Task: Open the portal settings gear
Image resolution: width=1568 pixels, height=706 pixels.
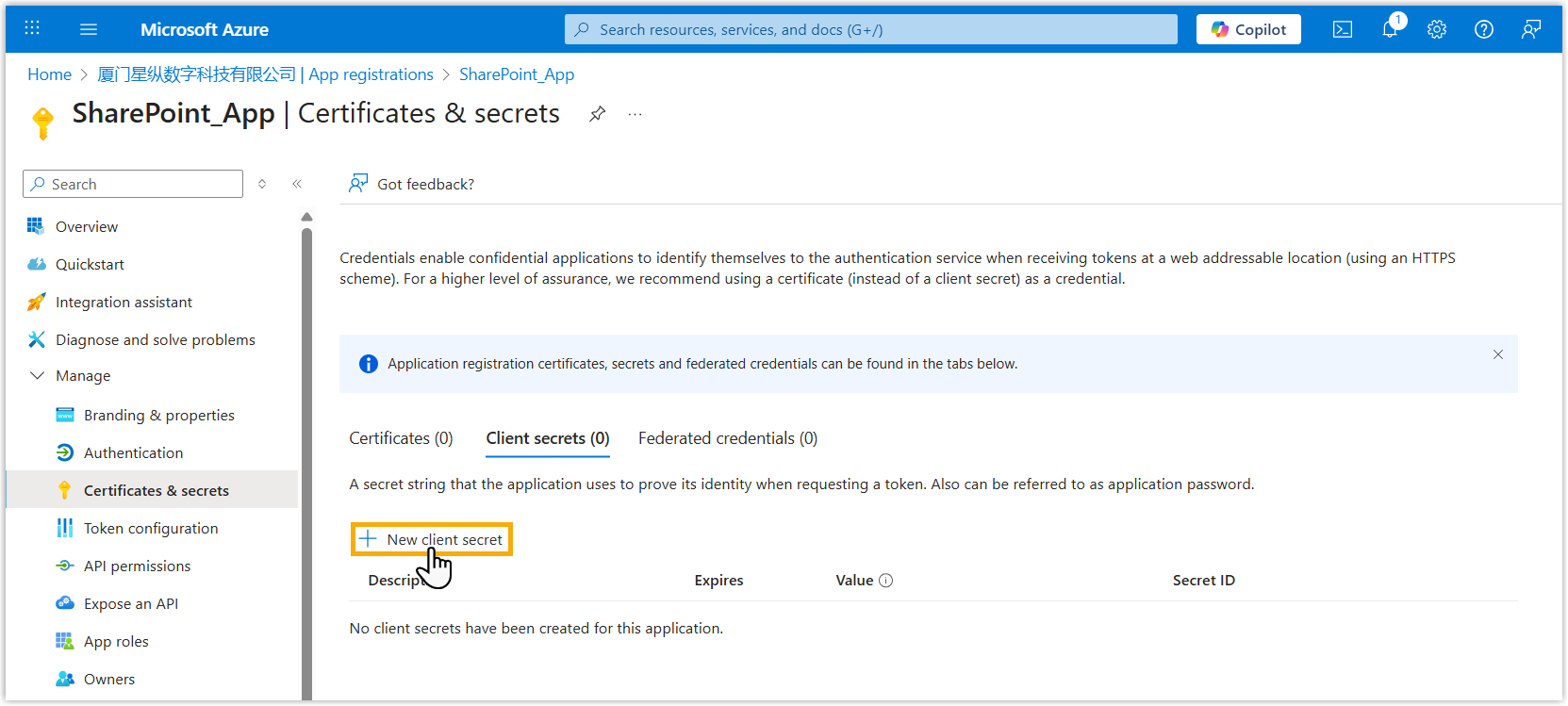Action: click(x=1436, y=30)
